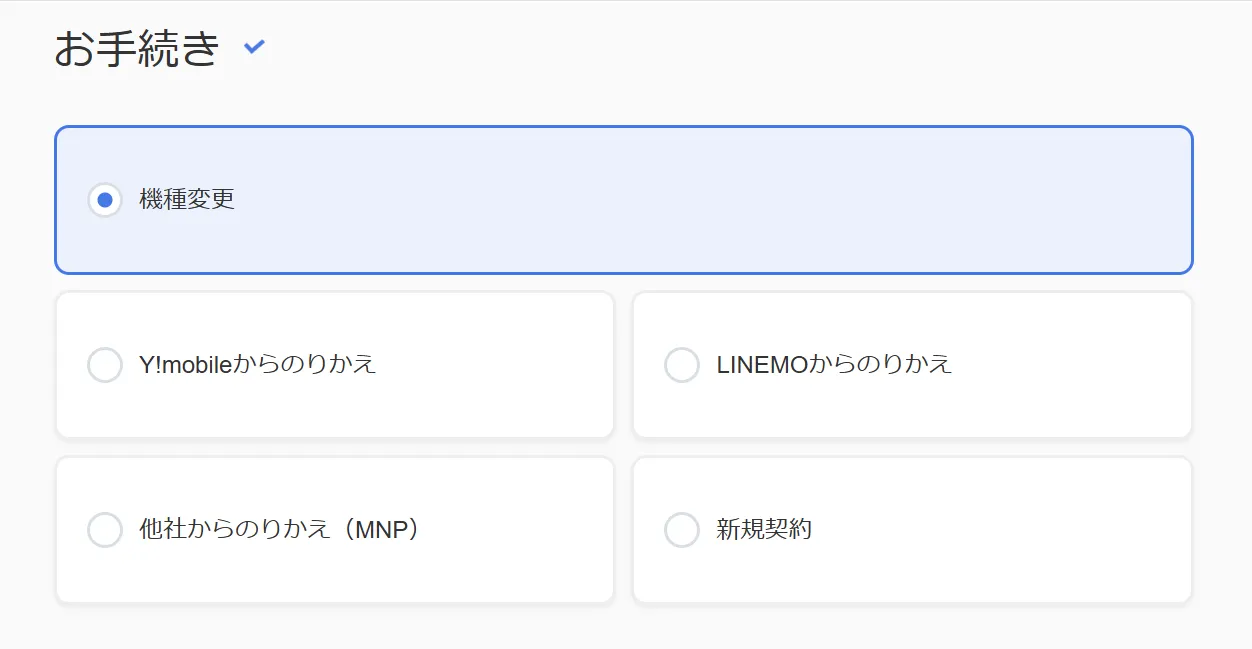Choose the MNP carrier transfer card
The width and height of the screenshot is (1252, 649).
(x=335, y=530)
